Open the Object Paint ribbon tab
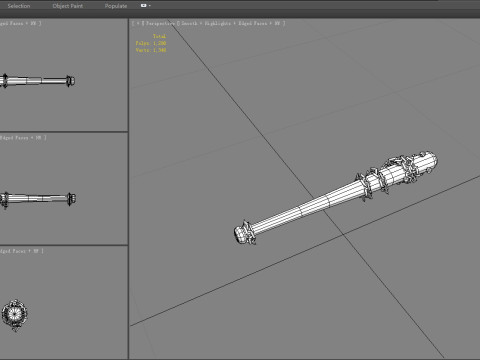The image size is (480, 360). click(x=68, y=6)
